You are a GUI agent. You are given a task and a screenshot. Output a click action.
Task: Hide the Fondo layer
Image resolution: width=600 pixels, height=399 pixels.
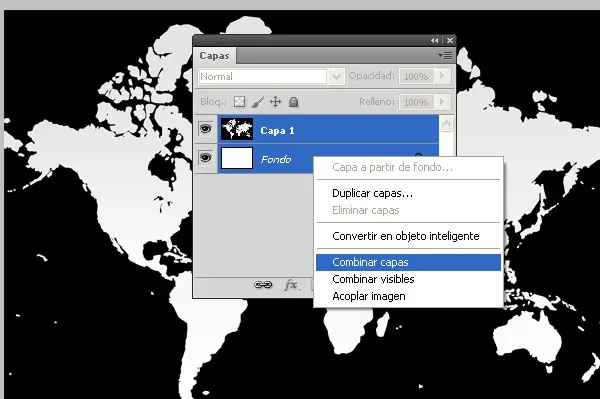pos(206,158)
